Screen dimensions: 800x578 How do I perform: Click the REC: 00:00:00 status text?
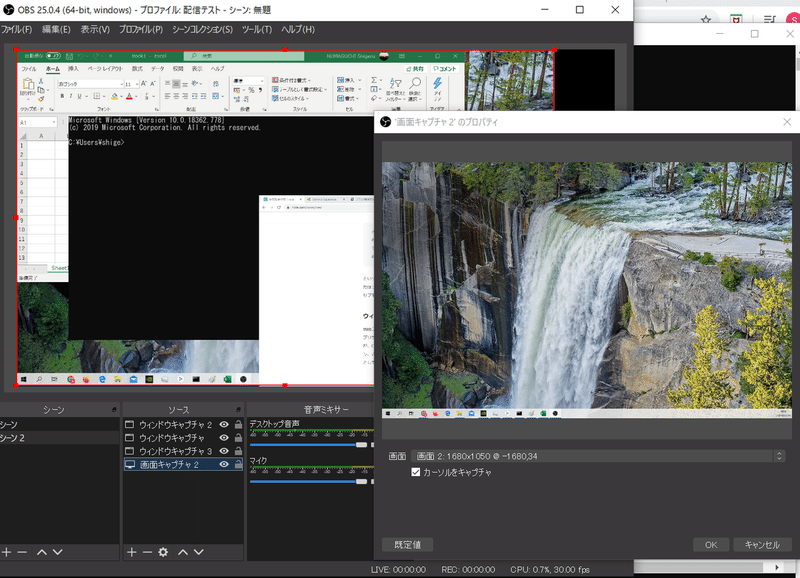click(x=468, y=569)
